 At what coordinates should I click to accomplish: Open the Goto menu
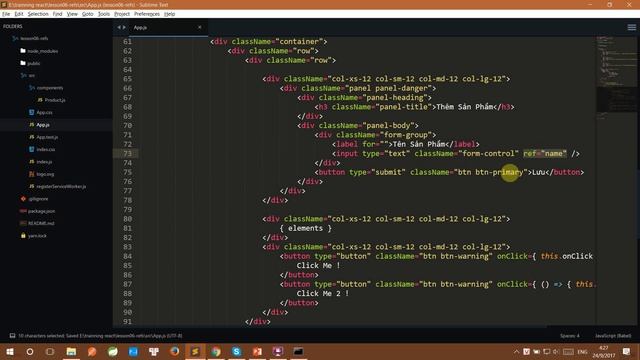(88, 14)
